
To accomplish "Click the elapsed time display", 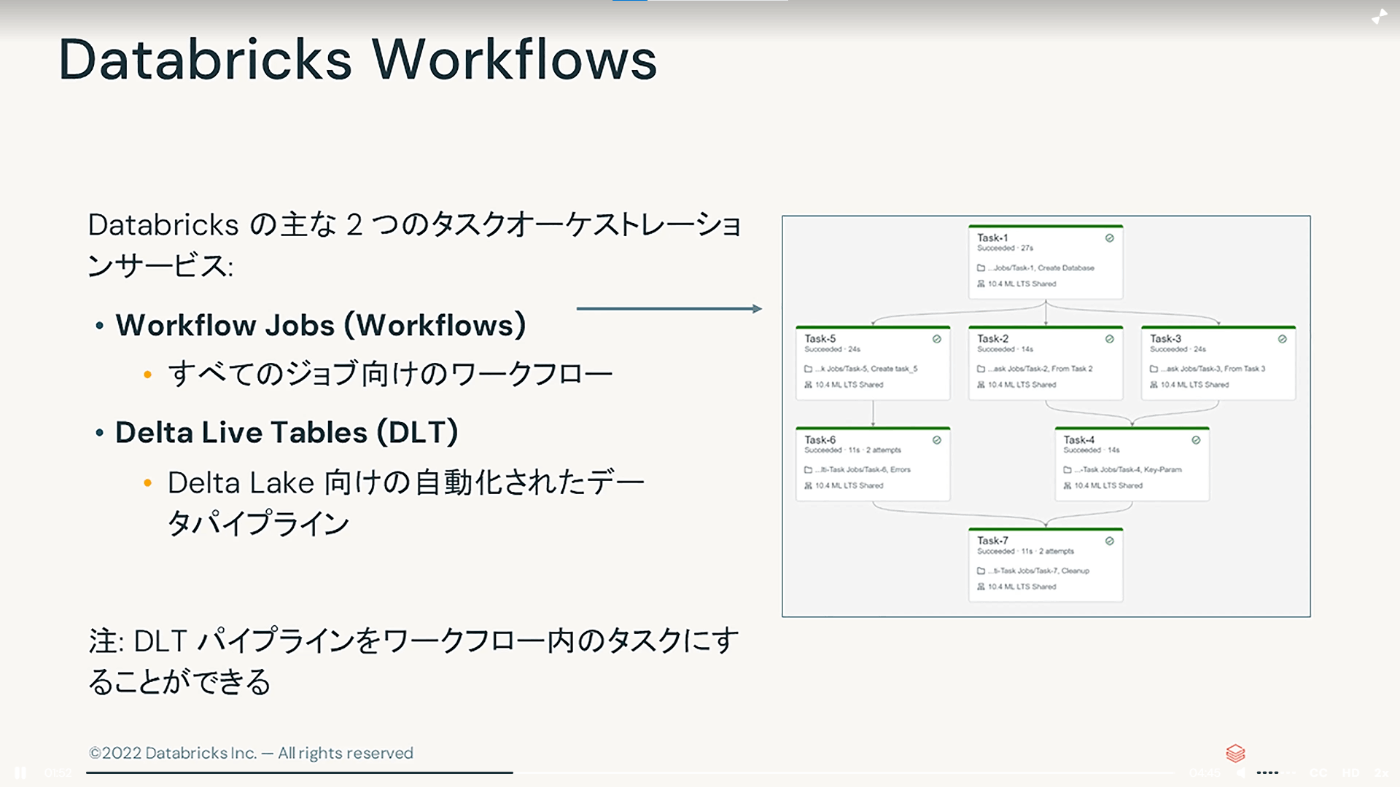I will tap(57, 773).
